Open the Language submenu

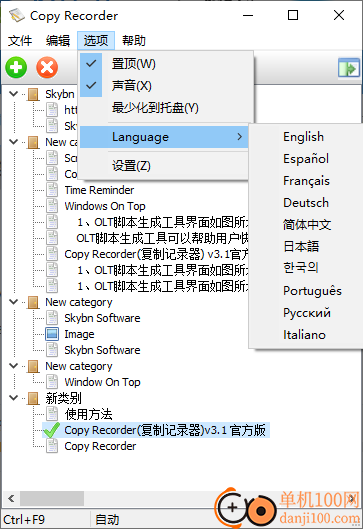click(164, 137)
